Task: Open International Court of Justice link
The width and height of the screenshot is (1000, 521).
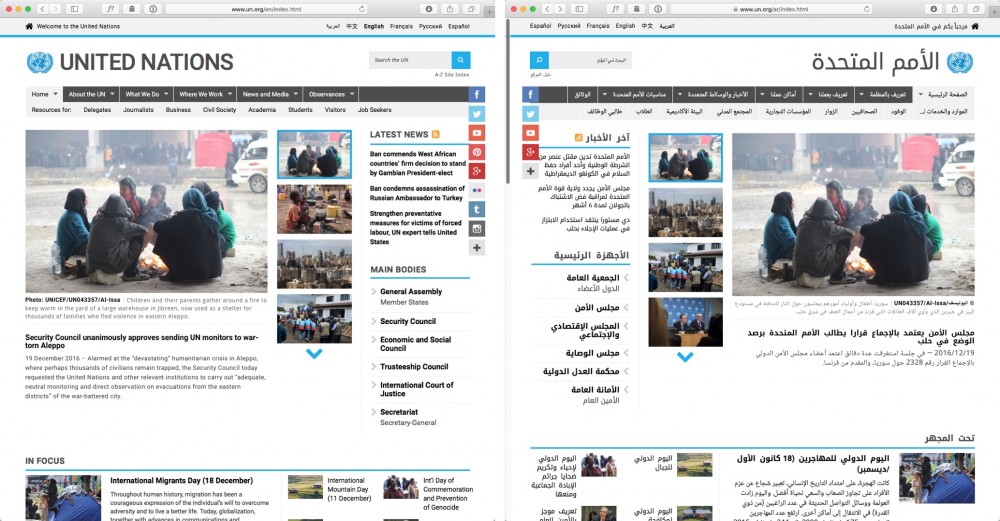Action: point(416,390)
